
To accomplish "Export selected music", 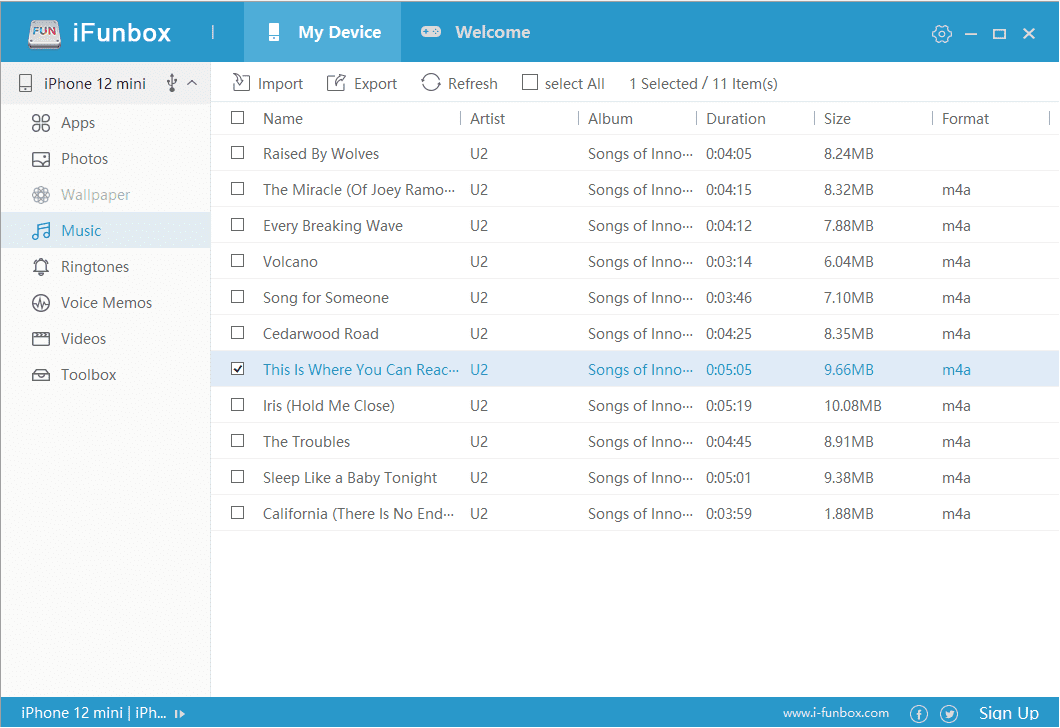I will tap(362, 83).
